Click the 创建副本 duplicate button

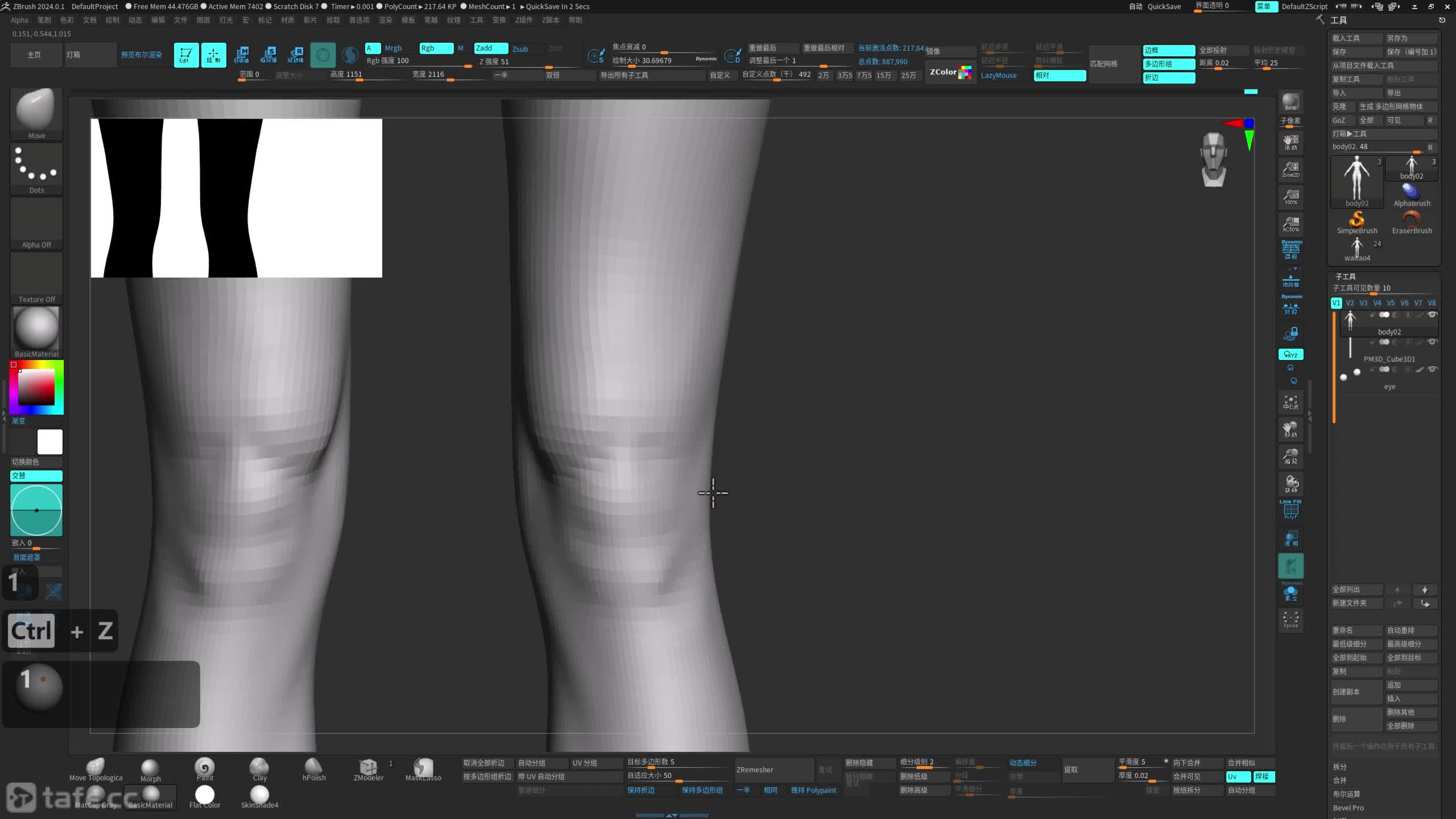[1357, 692]
